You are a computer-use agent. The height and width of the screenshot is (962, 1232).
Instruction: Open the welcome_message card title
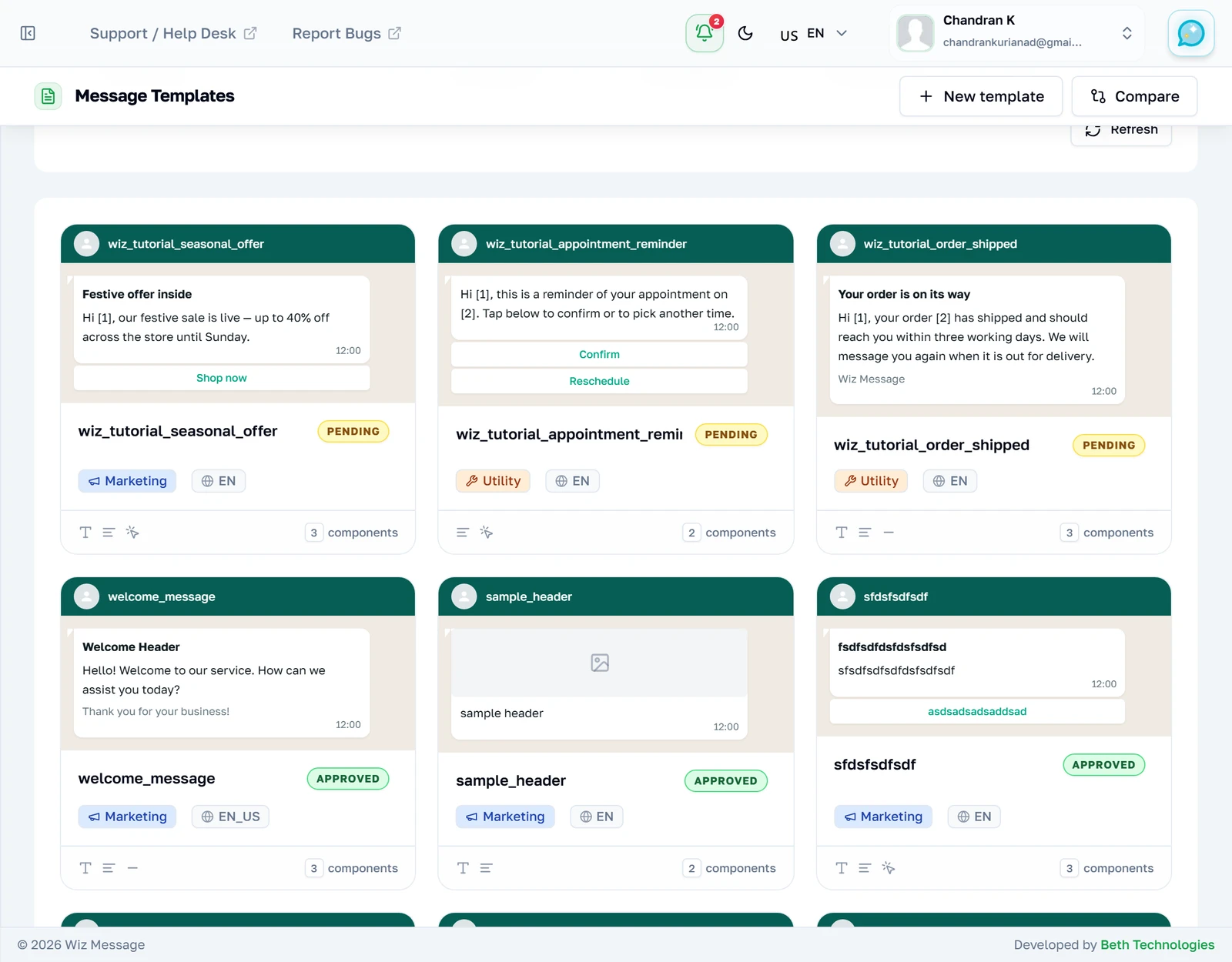pyautogui.click(x=147, y=778)
